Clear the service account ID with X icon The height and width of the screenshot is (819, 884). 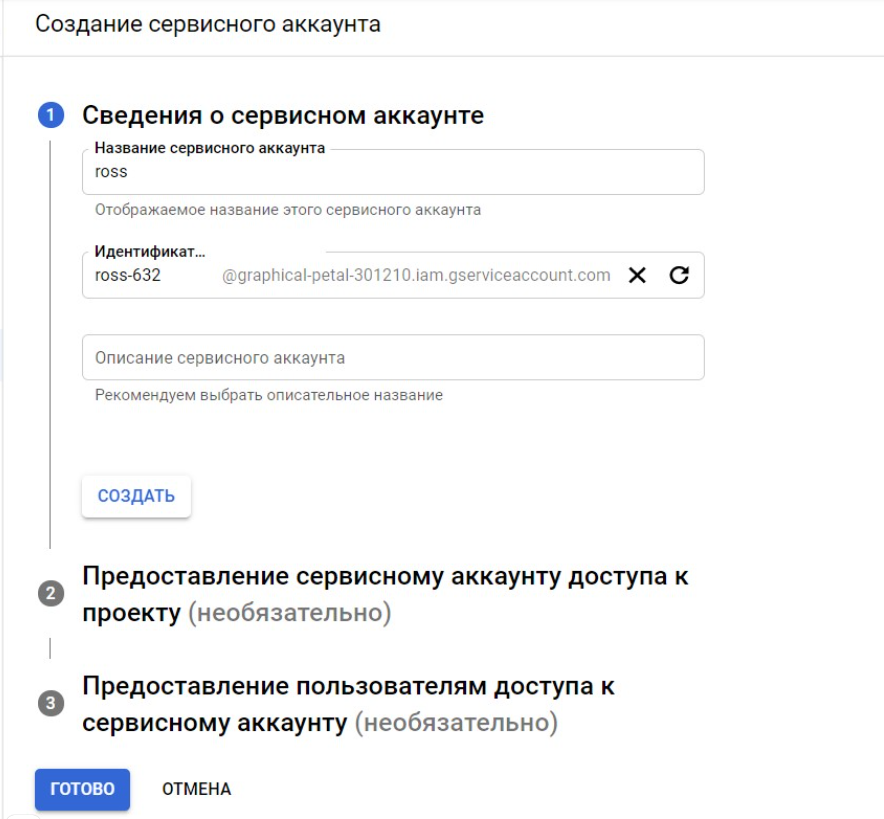pos(637,275)
